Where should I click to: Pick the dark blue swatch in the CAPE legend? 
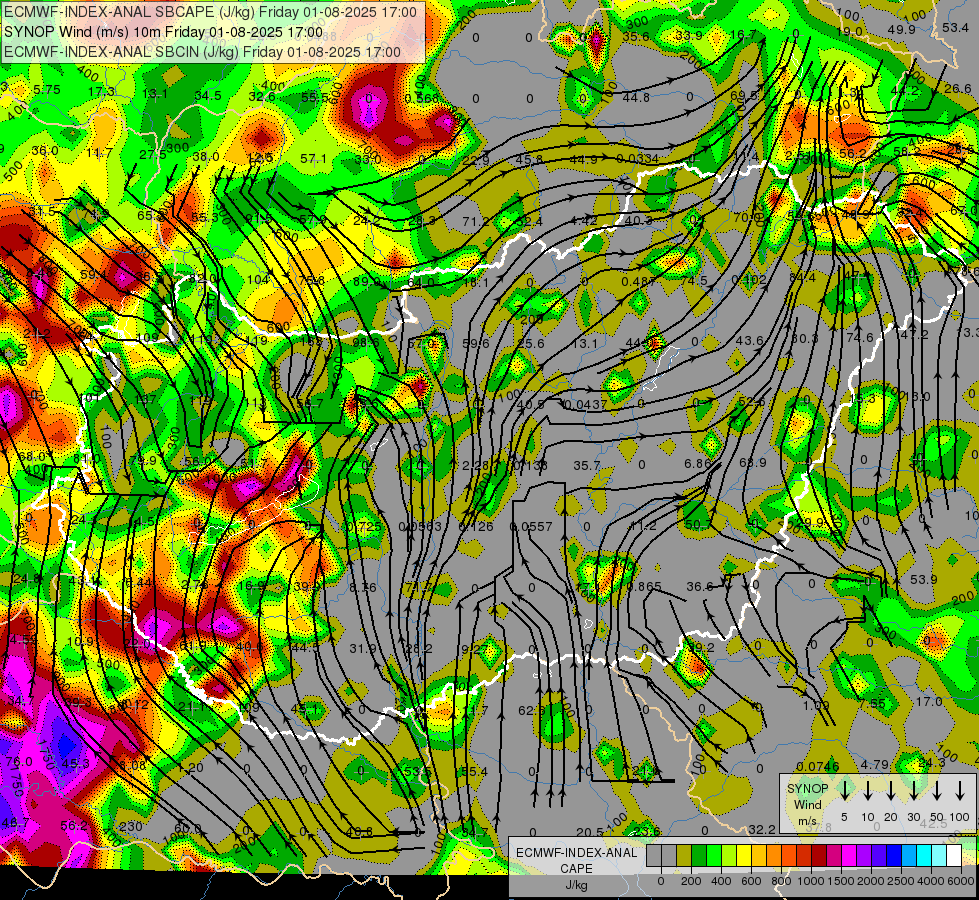click(x=893, y=856)
